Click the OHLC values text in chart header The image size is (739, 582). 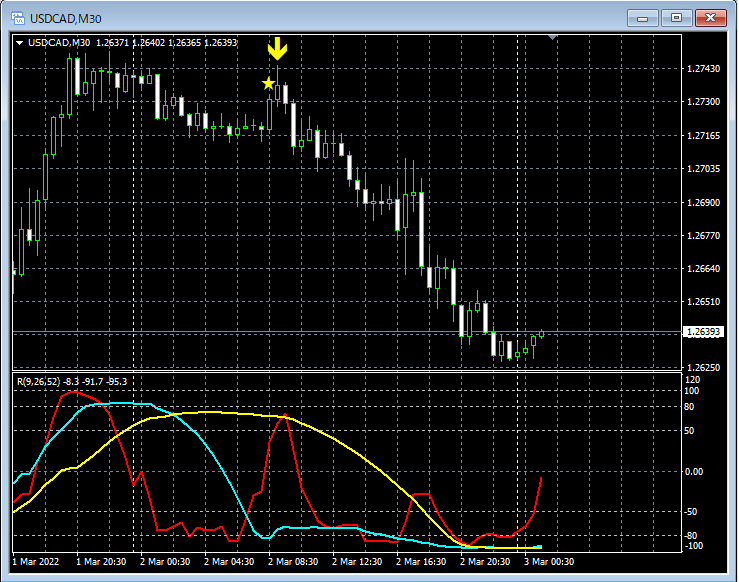coord(166,43)
